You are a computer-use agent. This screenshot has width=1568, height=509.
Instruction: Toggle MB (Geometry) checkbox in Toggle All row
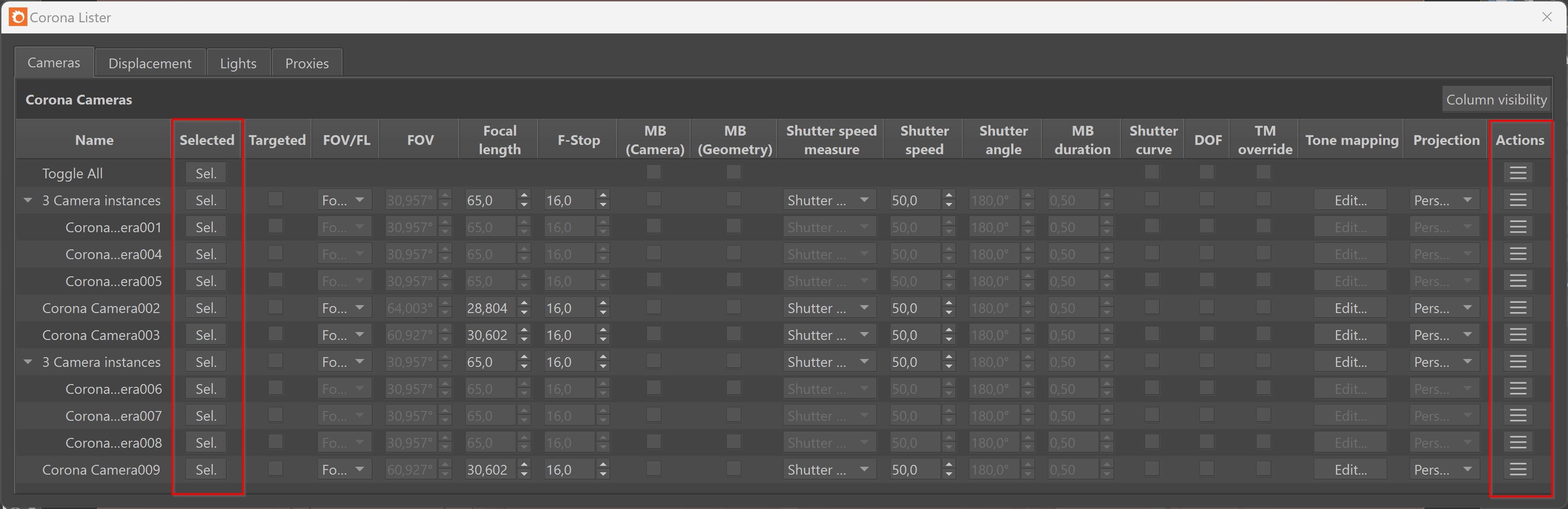point(733,172)
